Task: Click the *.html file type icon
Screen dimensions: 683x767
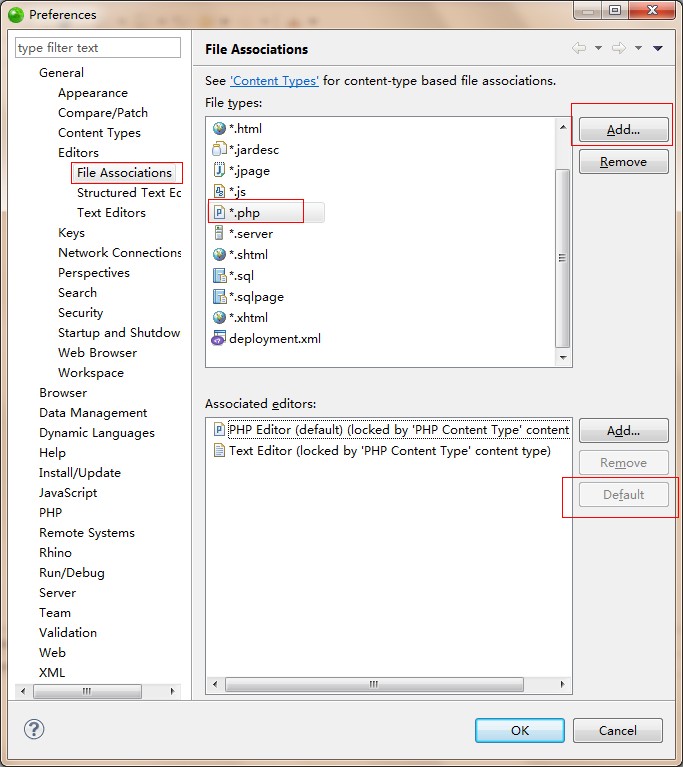Action: pos(219,129)
